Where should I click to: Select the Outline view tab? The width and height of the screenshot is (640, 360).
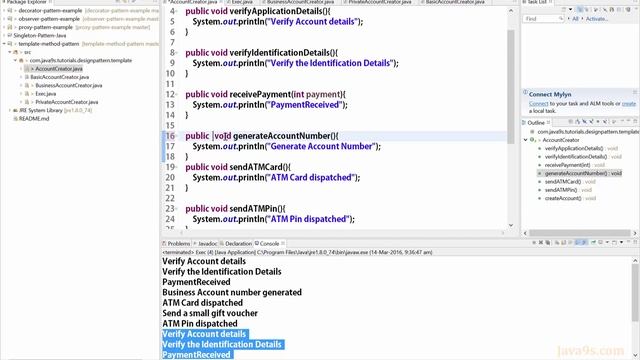tap(536, 122)
